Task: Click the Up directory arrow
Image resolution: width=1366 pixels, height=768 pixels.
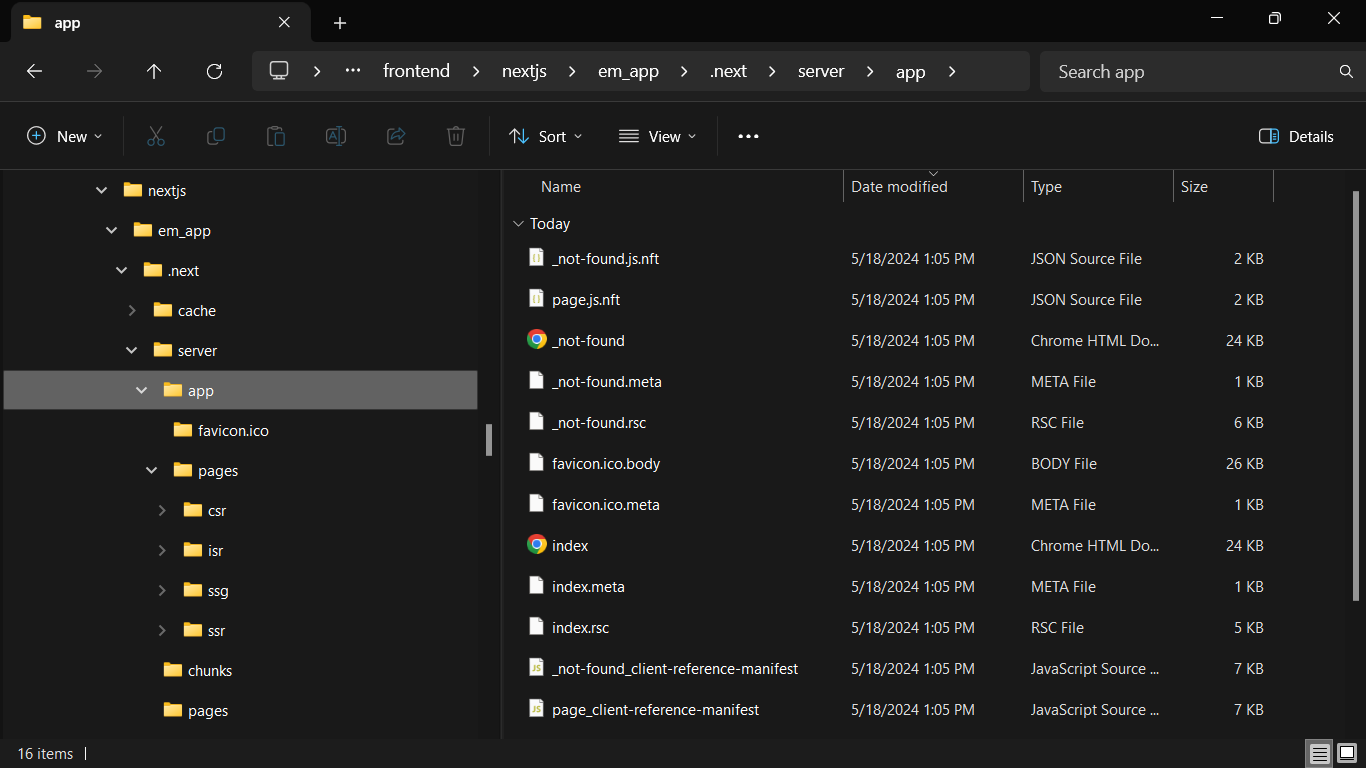Action: (x=154, y=71)
